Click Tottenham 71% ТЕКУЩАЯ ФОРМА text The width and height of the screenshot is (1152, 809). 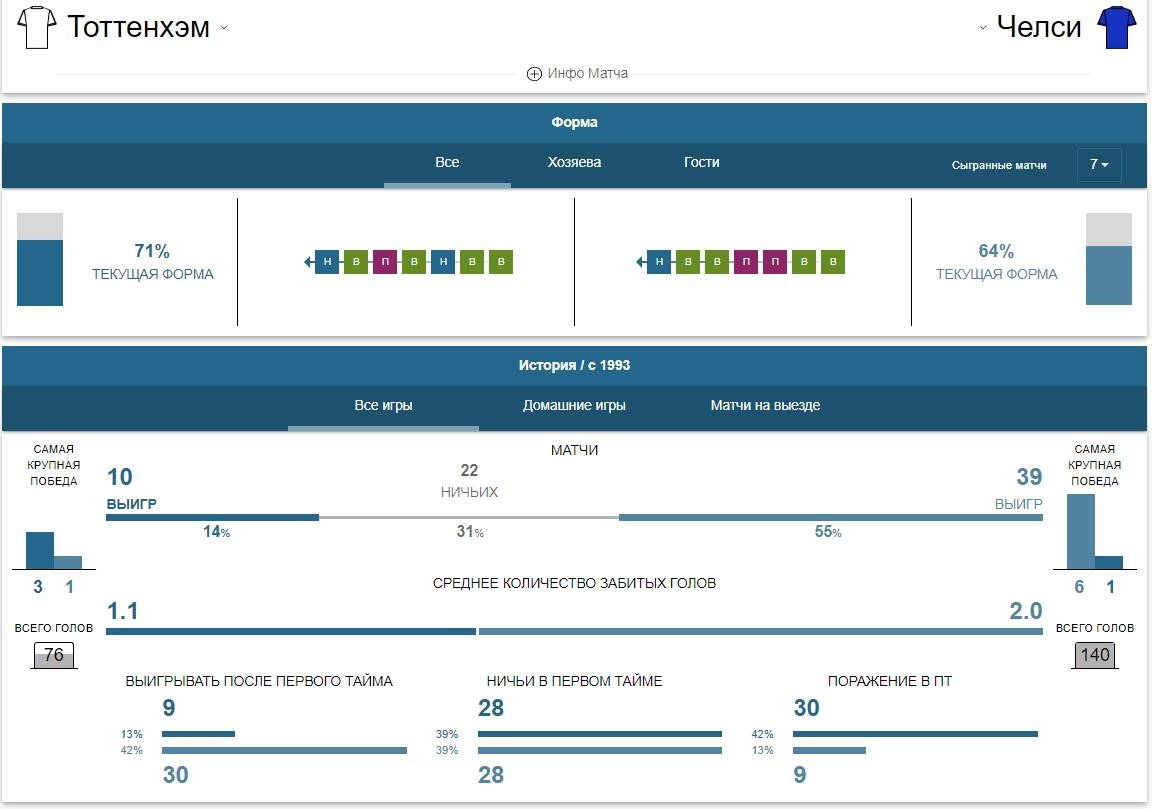click(152, 262)
